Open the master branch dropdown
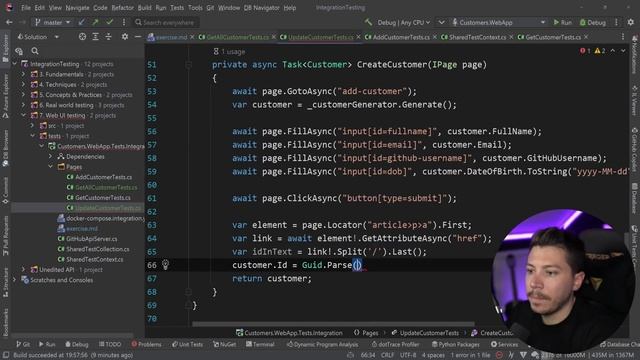The height and width of the screenshot is (360, 640). (x=52, y=22)
